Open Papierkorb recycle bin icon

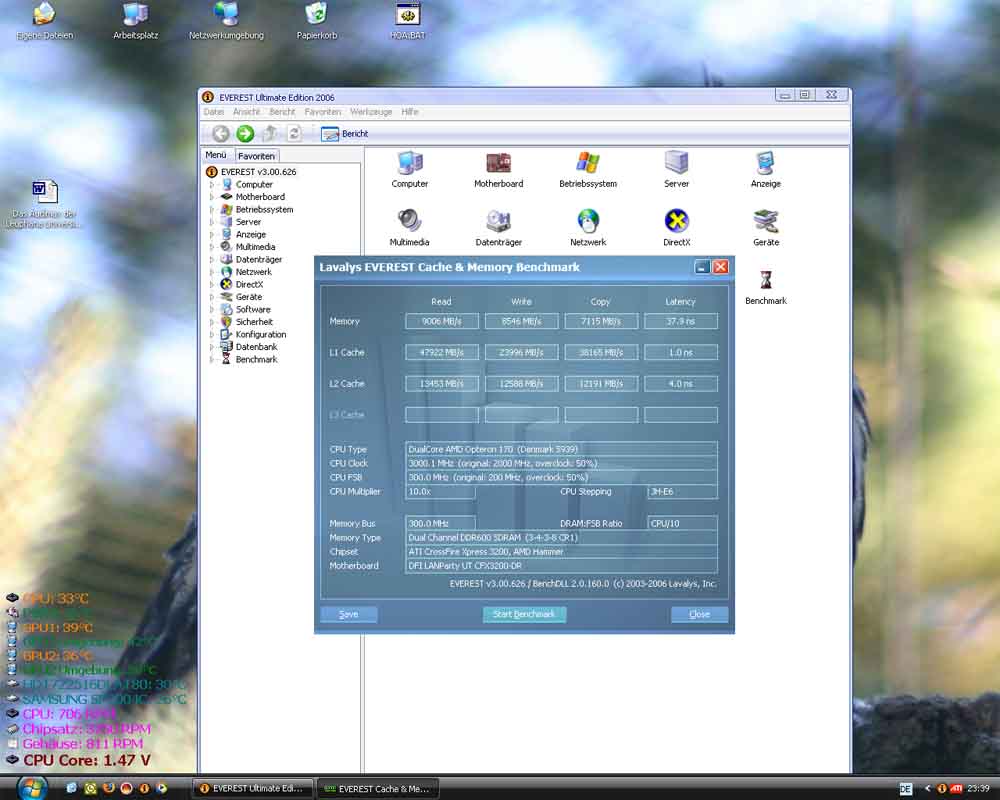coord(316,21)
